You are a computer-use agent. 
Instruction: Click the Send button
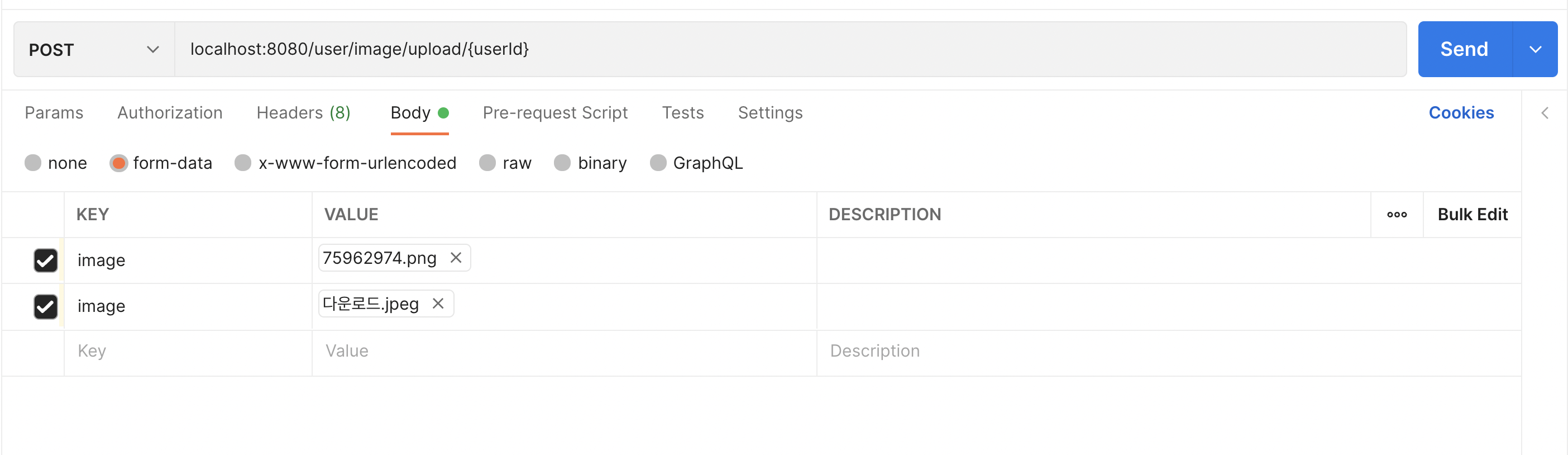[1464, 49]
